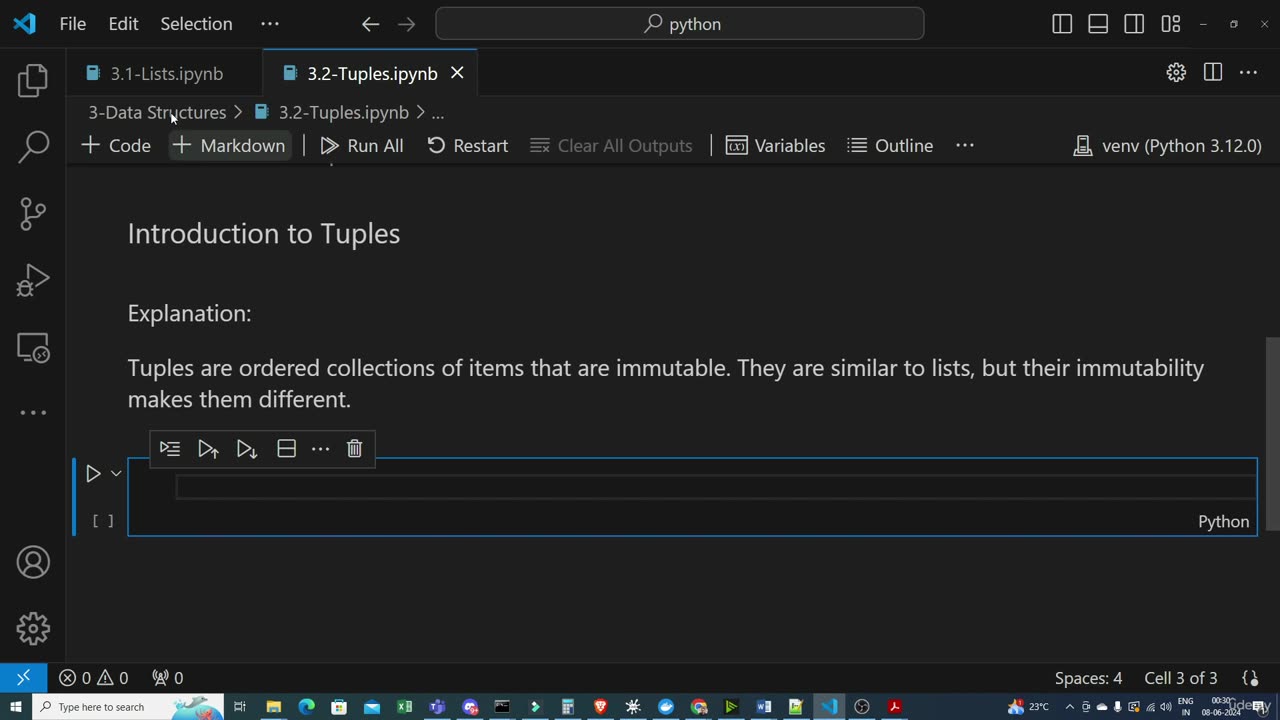Show additional views ellipsis in activity bar
1280x720 pixels.
(x=33, y=413)
